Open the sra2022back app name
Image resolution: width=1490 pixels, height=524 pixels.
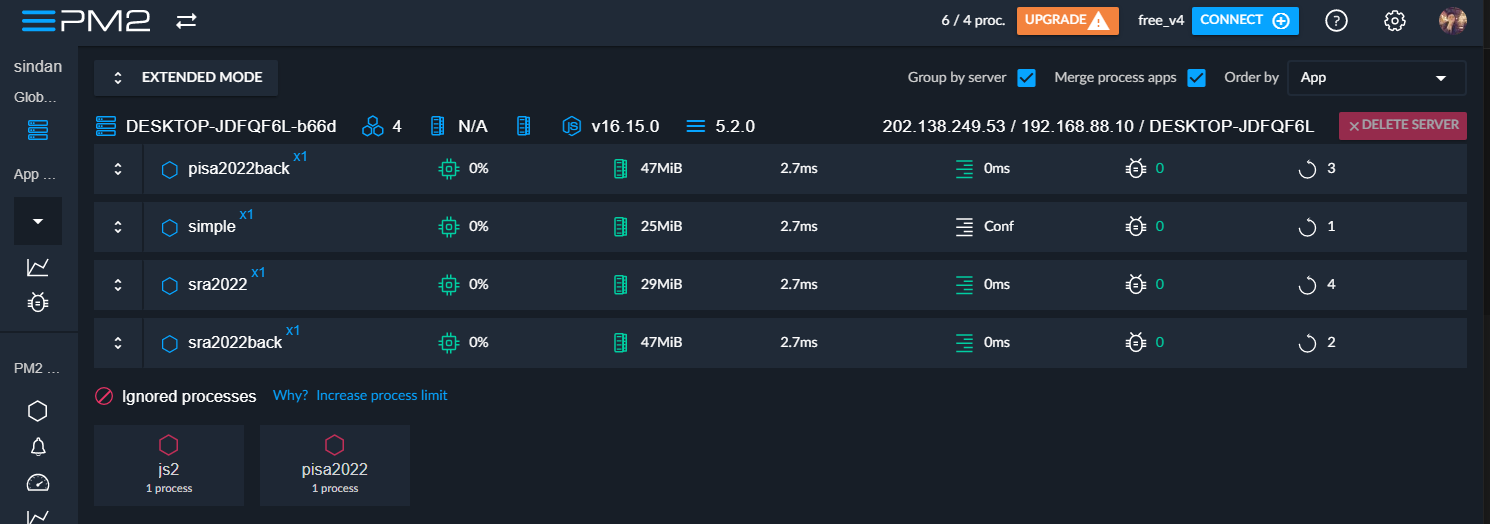point(235,343)
